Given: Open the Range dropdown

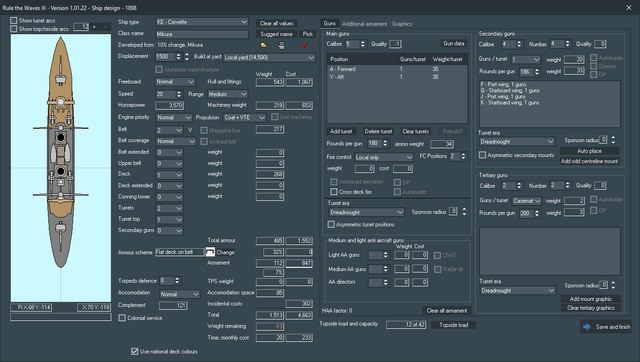Looking at the screenshot, I should [227, 94].
